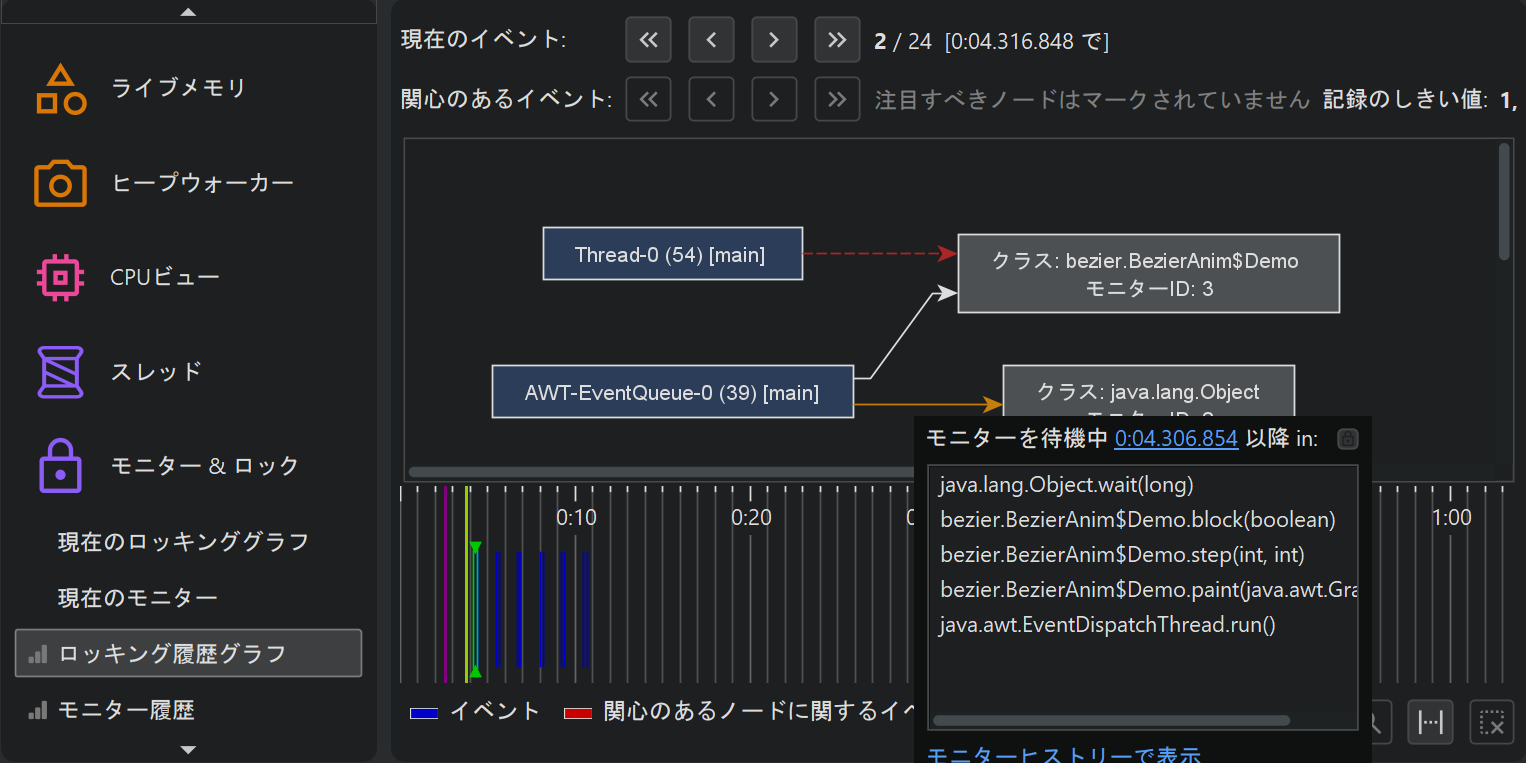The image size is (1526, 763).
Task: Click the モニター & ロック padlock icon
Action: [60, 466]
